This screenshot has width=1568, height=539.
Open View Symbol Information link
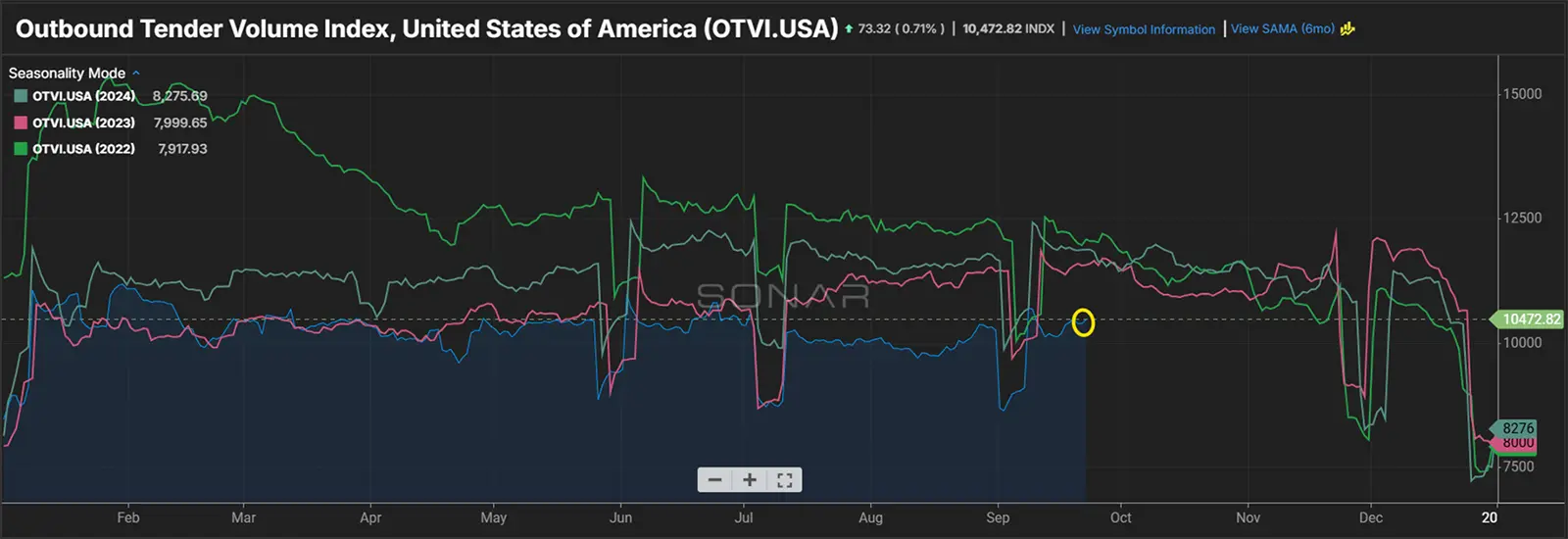coord(1144,29)
